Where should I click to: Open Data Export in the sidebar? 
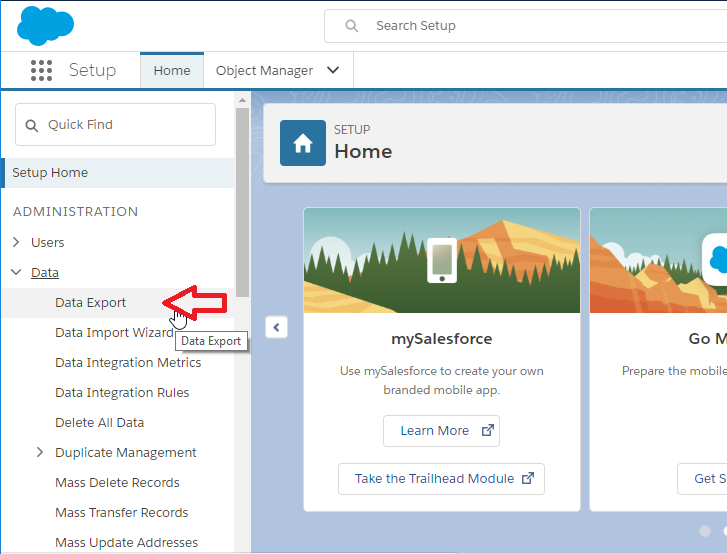pos(91,302)
